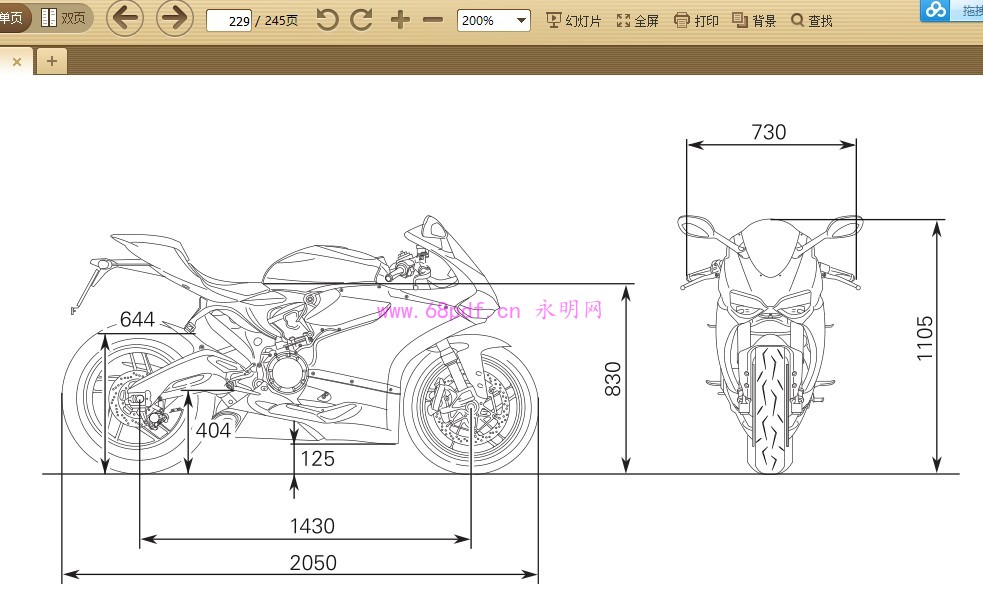Image resolution: width=983 pixels, height=616 pixels.
Task: Rotate page counterclockwise
Action: (327, 20)
